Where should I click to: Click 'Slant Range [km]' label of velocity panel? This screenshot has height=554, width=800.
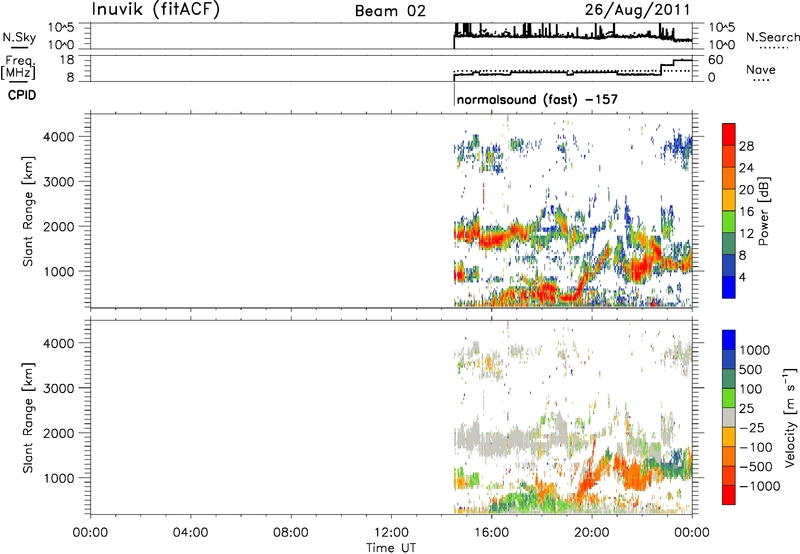pos(28,418)
